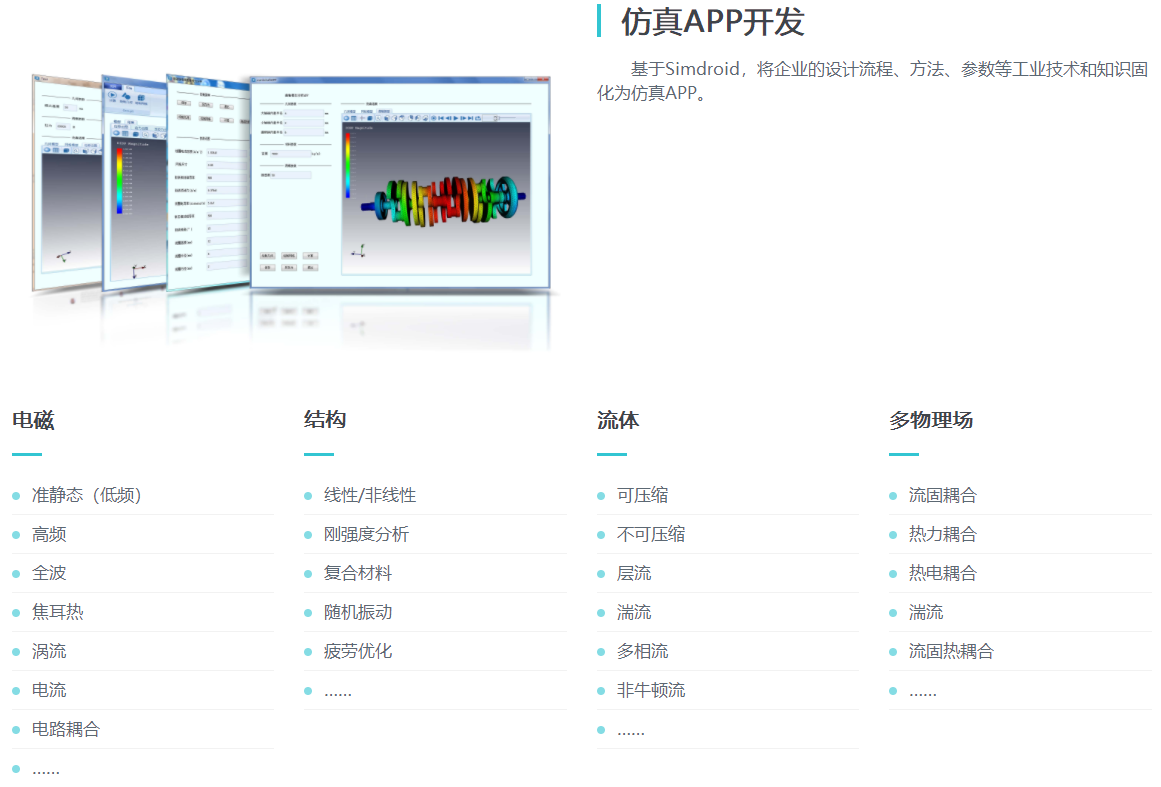Choose the 电流 item
1161x787 pixels.
point(49,690)
